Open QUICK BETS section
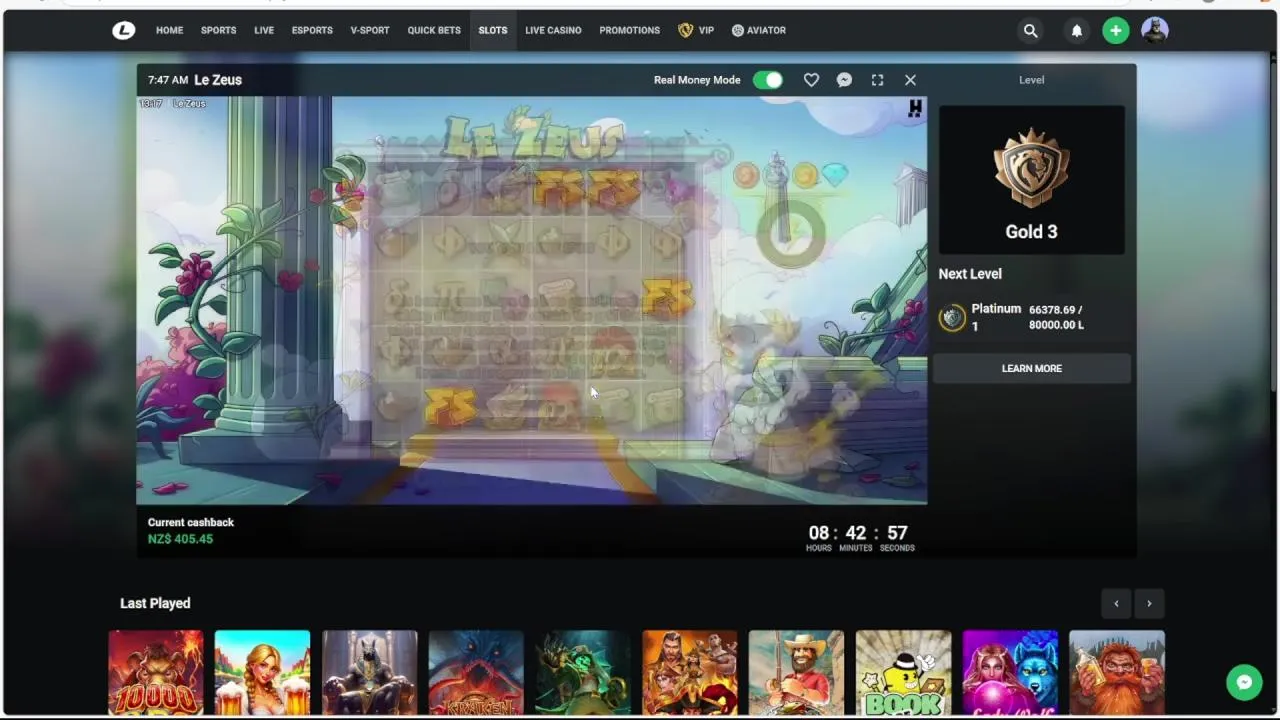This screenshot has width=1280, height=720. pyautogui.click(x=434, y=31)
